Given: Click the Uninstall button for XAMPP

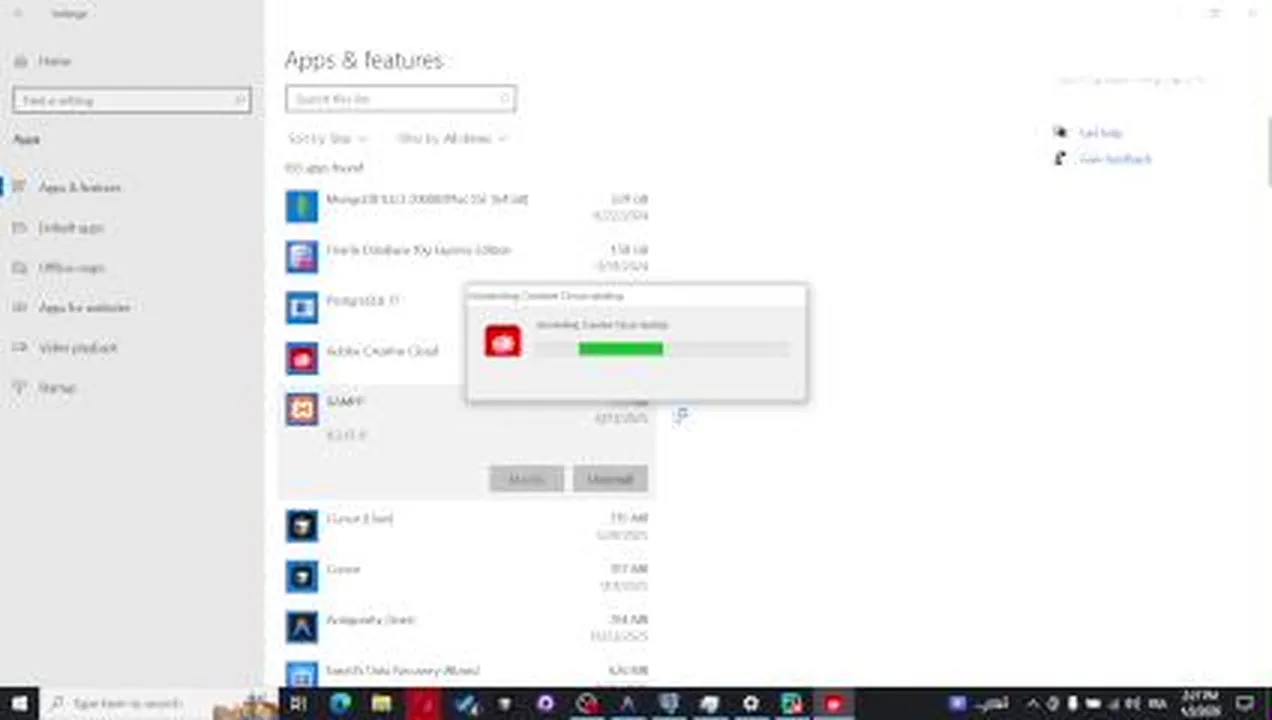Looking at the screenshot, I should coord(611,479).
